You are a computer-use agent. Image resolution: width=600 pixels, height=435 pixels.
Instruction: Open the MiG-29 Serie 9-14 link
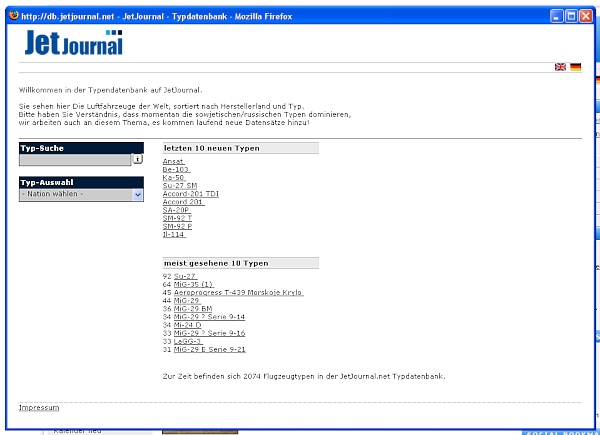[209, 317]
